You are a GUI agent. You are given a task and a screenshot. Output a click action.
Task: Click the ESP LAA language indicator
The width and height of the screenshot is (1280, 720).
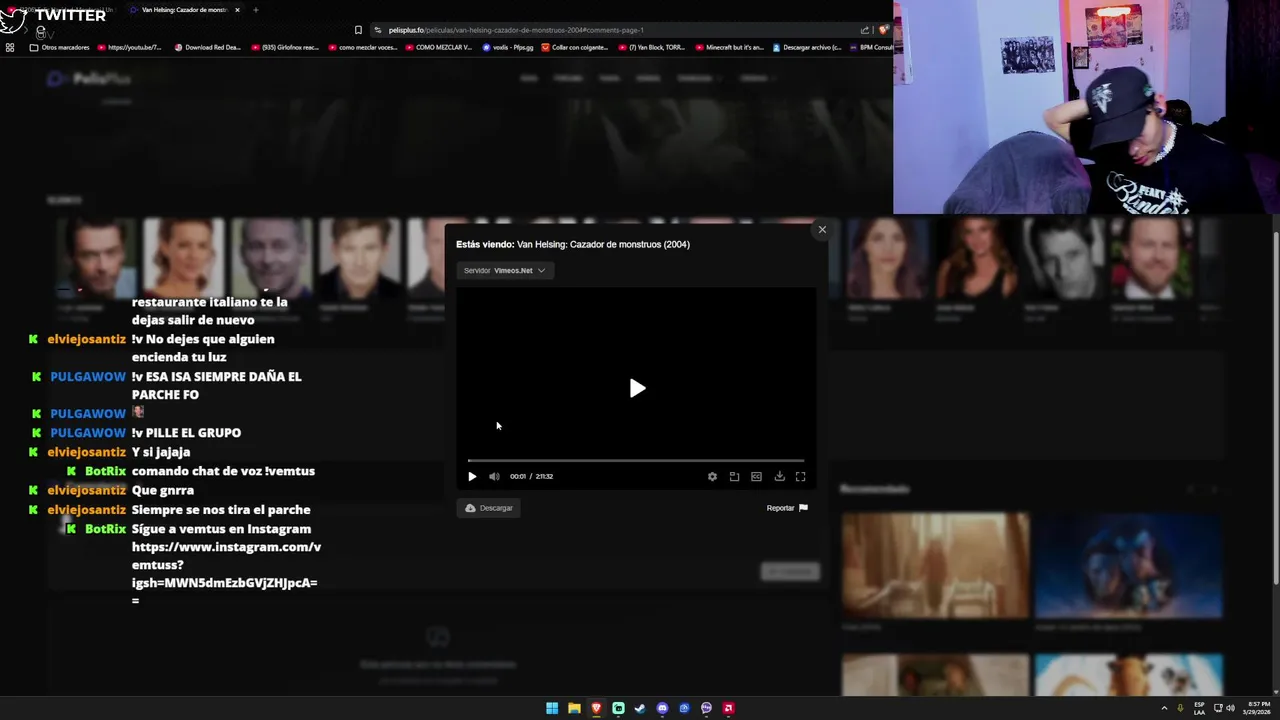click(x=1199, y=708)
